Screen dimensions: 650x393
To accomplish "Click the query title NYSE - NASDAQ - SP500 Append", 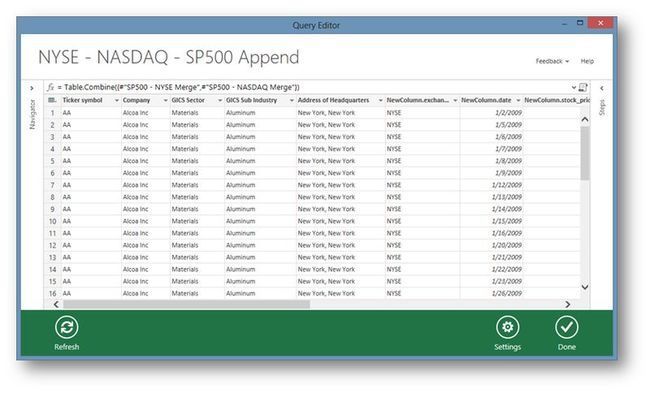I will point(168,57).
